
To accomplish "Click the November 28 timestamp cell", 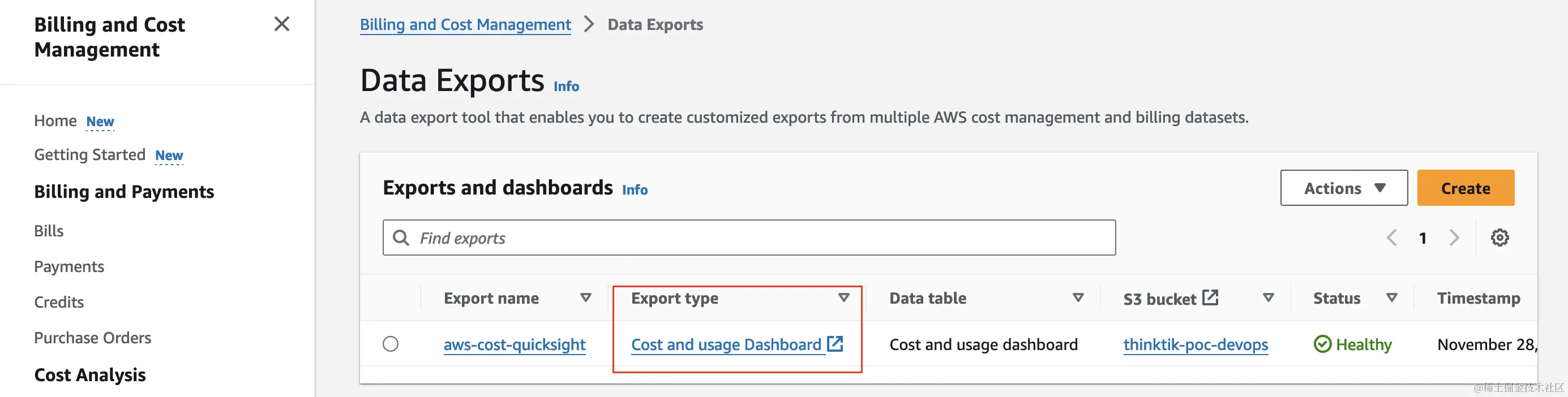I will 1487,345.
